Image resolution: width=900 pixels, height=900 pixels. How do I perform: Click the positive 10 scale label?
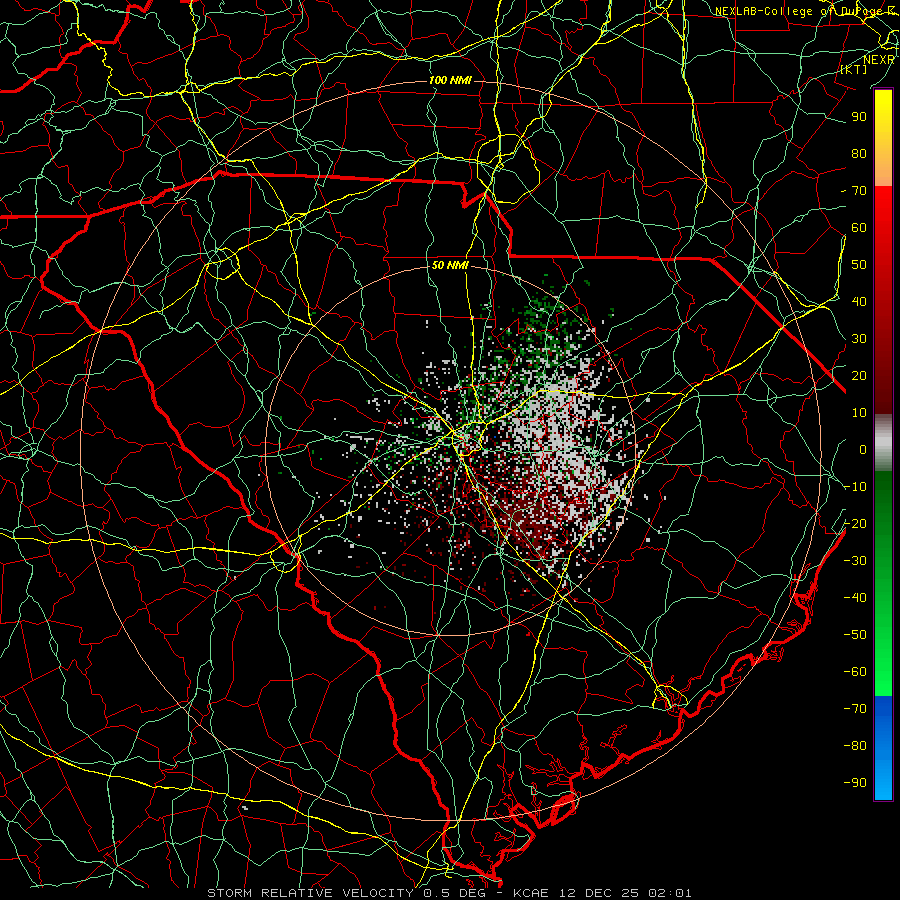point(859,413)
